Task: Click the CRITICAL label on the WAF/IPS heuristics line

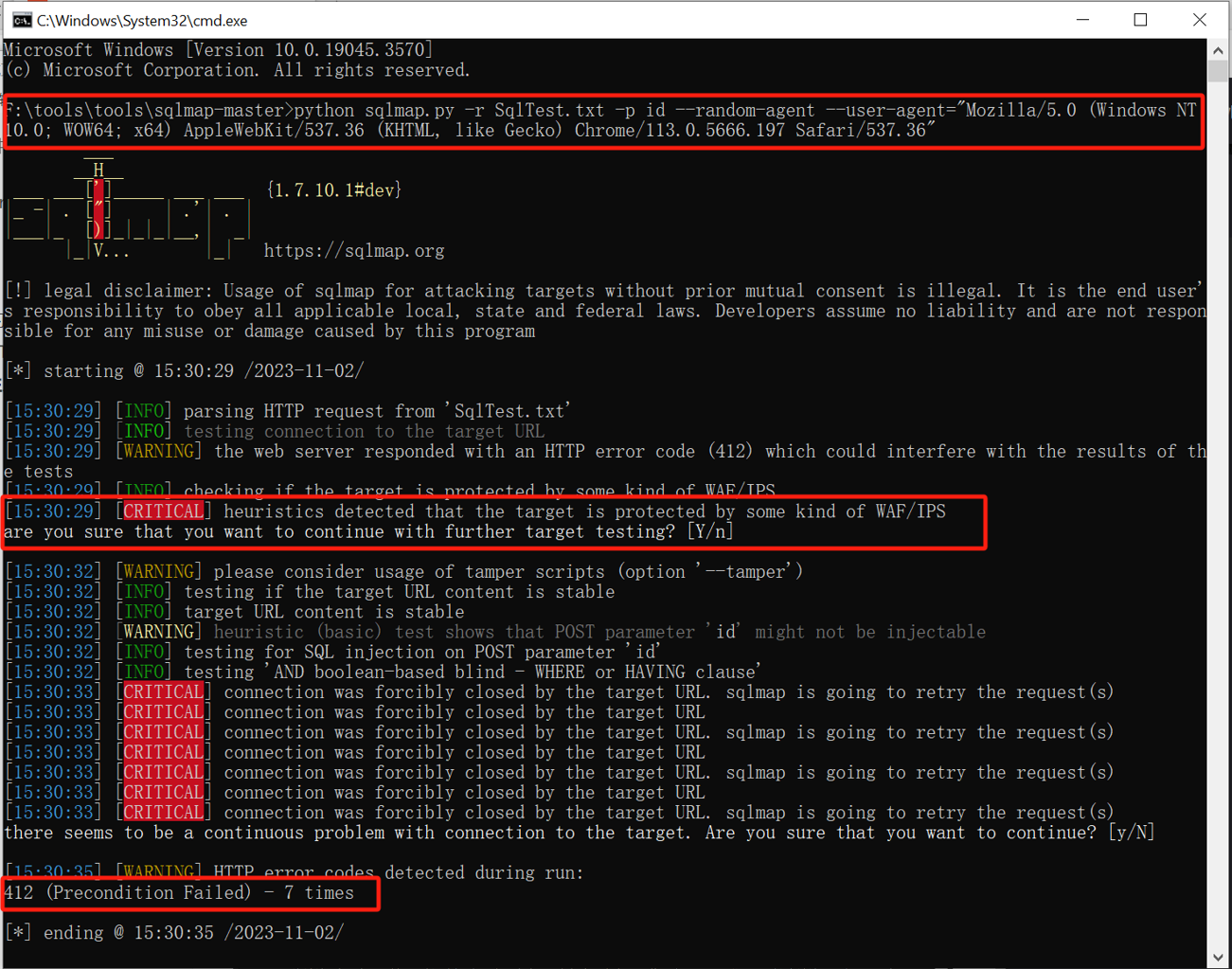Action: point(163,511)
